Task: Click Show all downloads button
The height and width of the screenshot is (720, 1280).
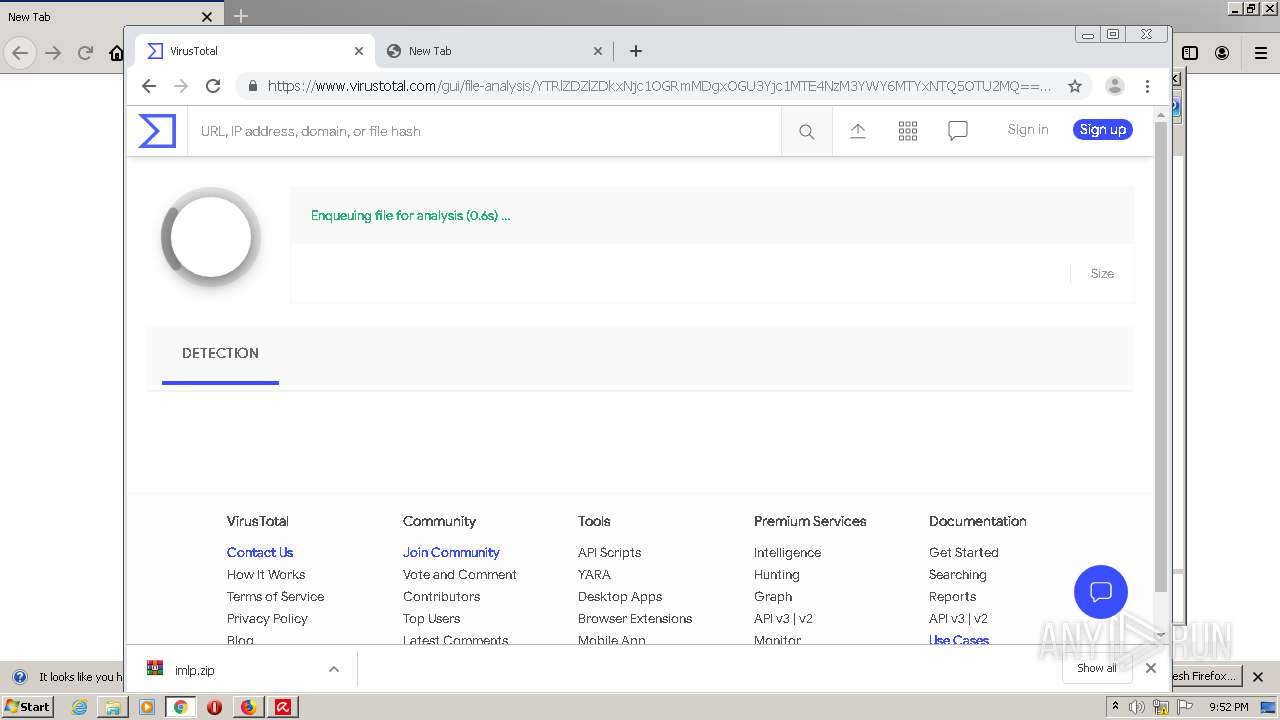Action: pos(1097,668)
